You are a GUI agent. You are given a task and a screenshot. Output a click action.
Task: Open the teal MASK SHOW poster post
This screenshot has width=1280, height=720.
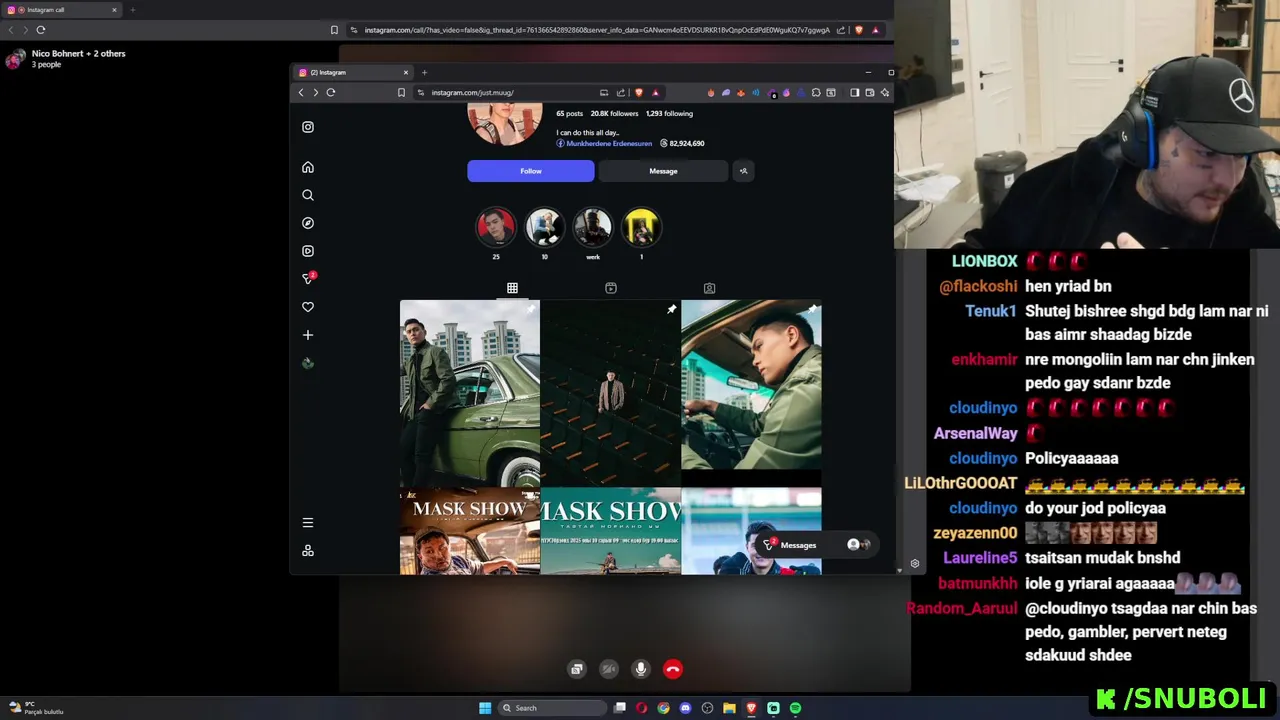[610, 531]
